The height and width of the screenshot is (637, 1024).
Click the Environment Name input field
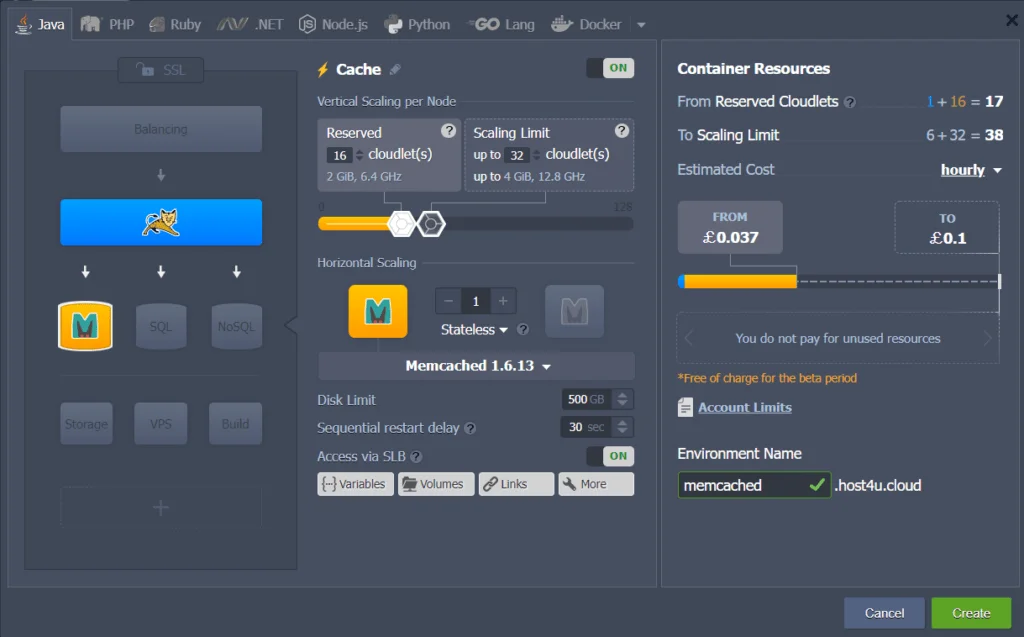[x=754, y=485]
